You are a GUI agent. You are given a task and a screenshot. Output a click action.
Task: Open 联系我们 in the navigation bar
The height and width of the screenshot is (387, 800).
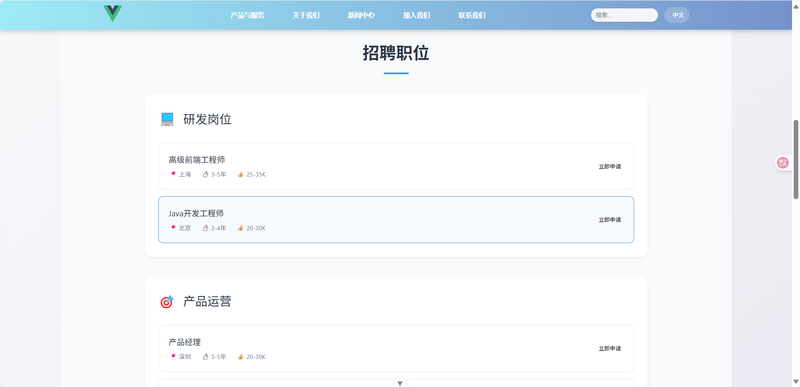[472, 15]
